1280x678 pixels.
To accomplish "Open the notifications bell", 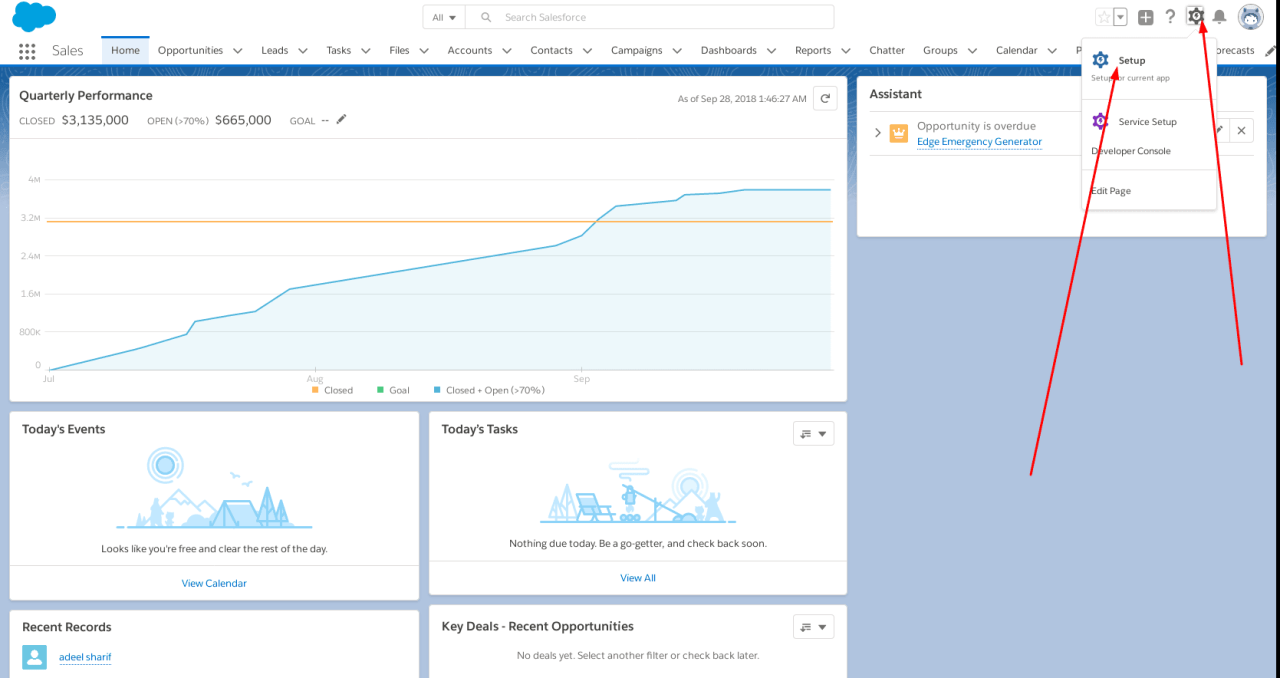I will click(x=1219, y=17).
